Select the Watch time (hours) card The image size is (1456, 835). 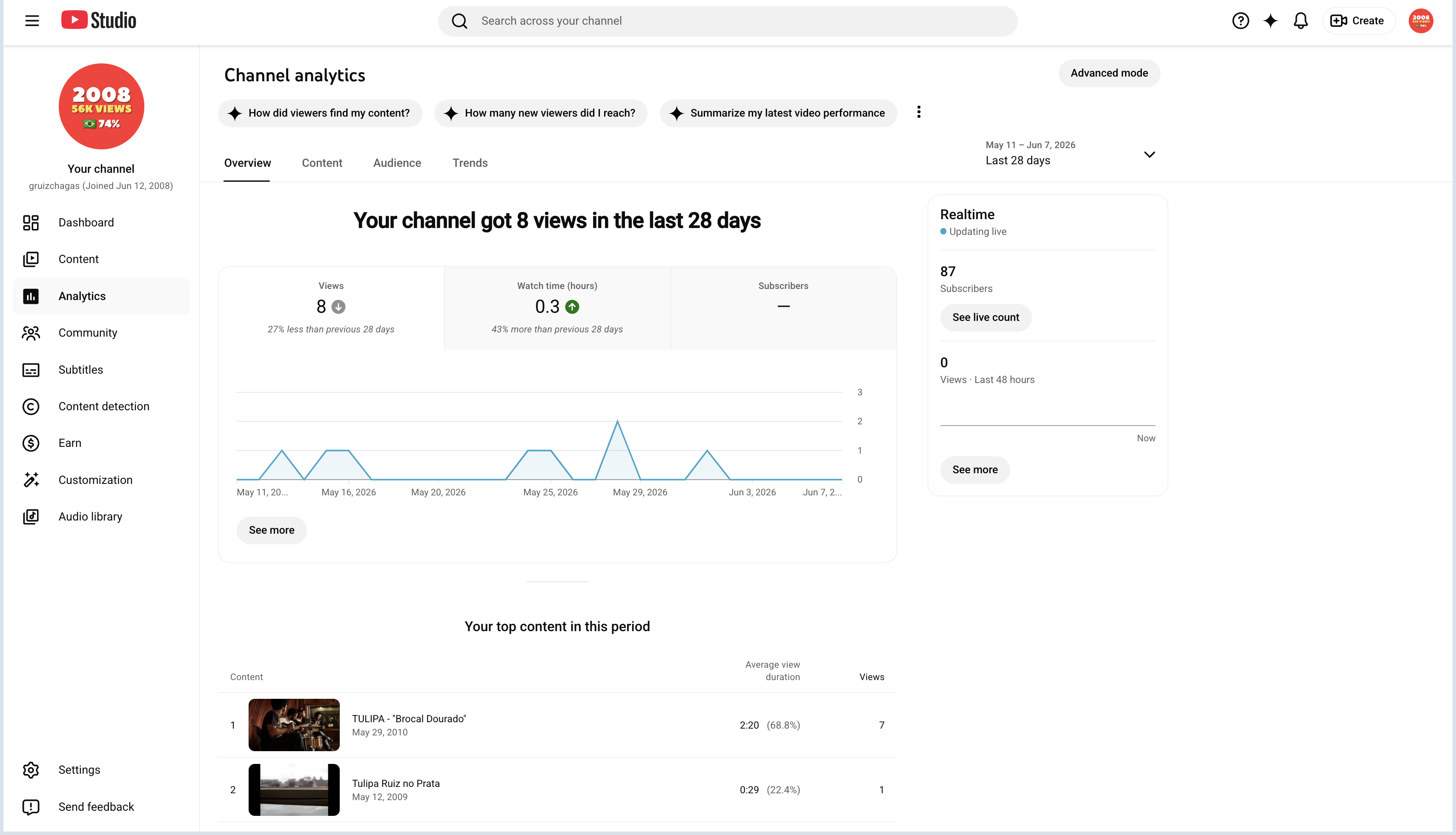coord(557,308)
